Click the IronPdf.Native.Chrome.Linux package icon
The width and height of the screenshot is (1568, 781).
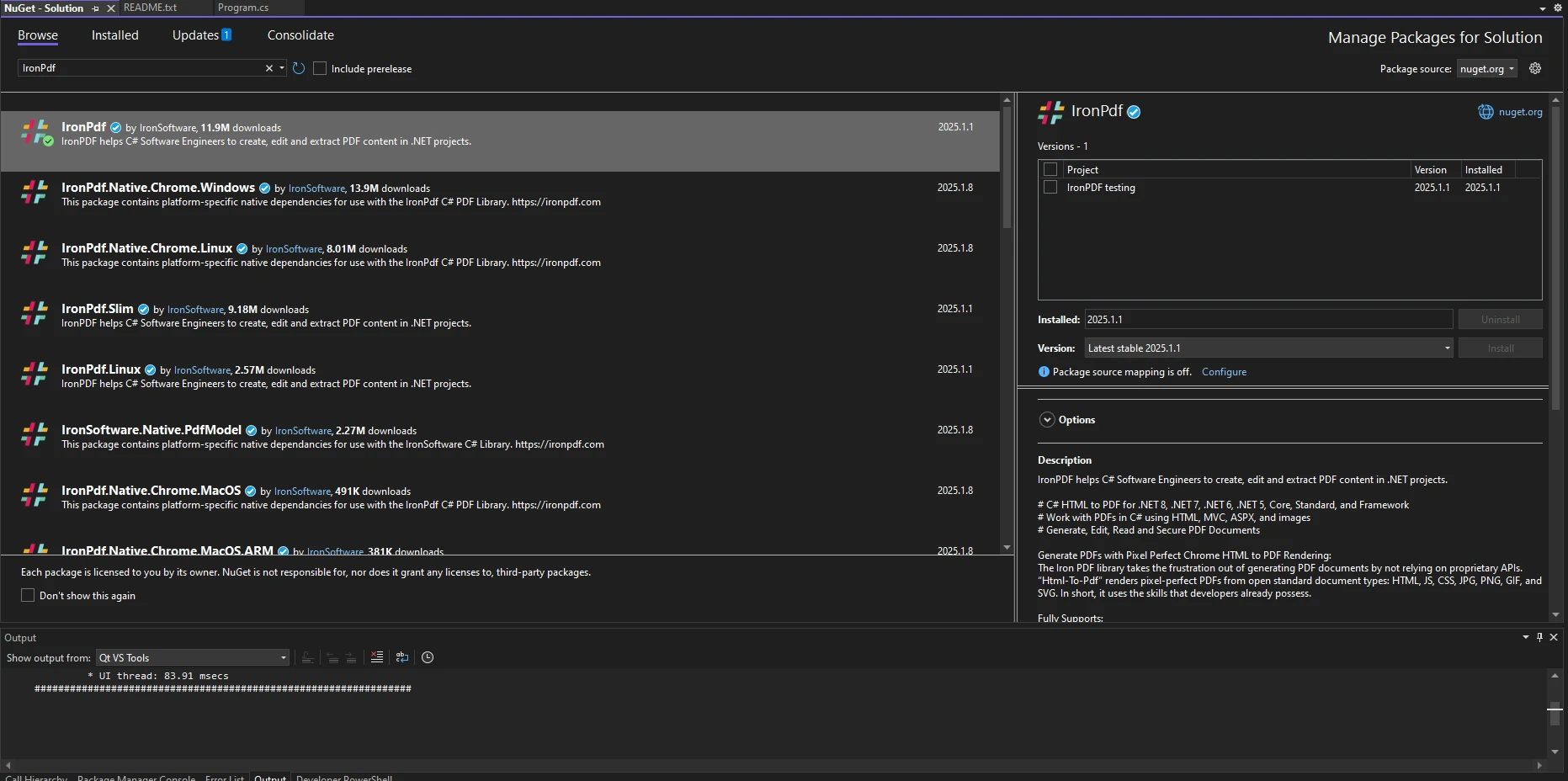35,253
